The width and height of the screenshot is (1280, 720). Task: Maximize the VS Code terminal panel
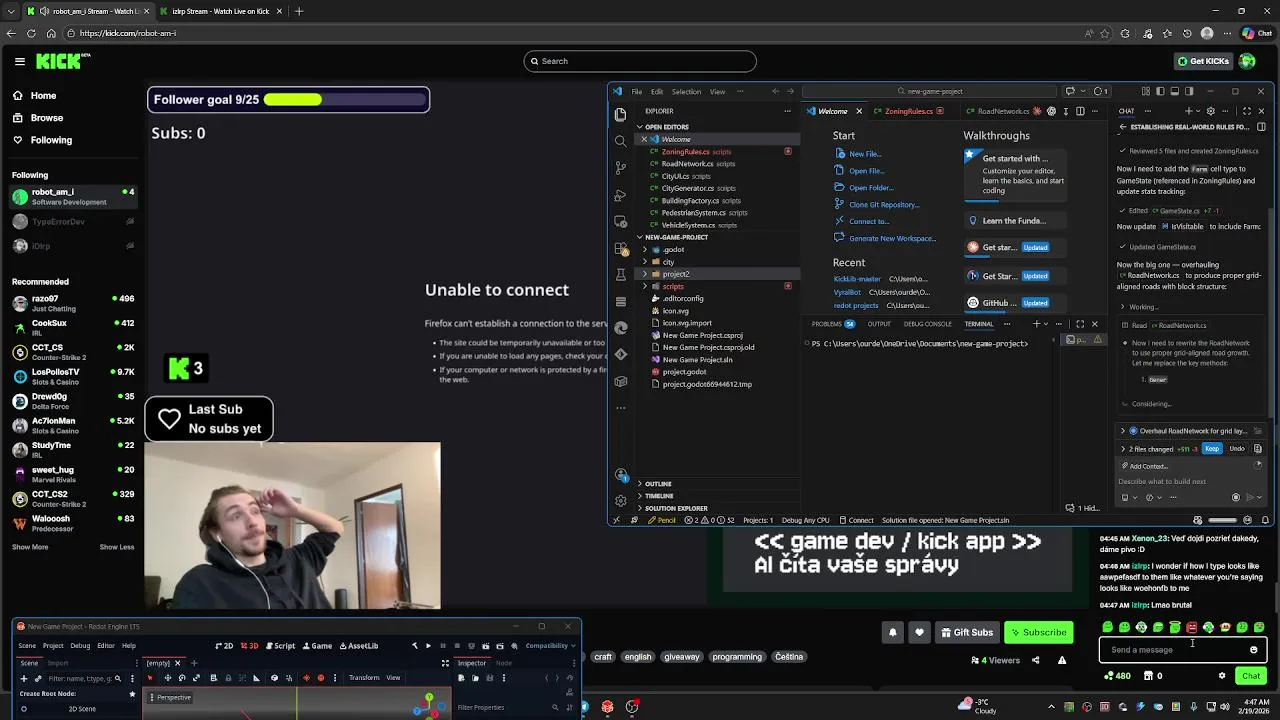pos(1080,324)
